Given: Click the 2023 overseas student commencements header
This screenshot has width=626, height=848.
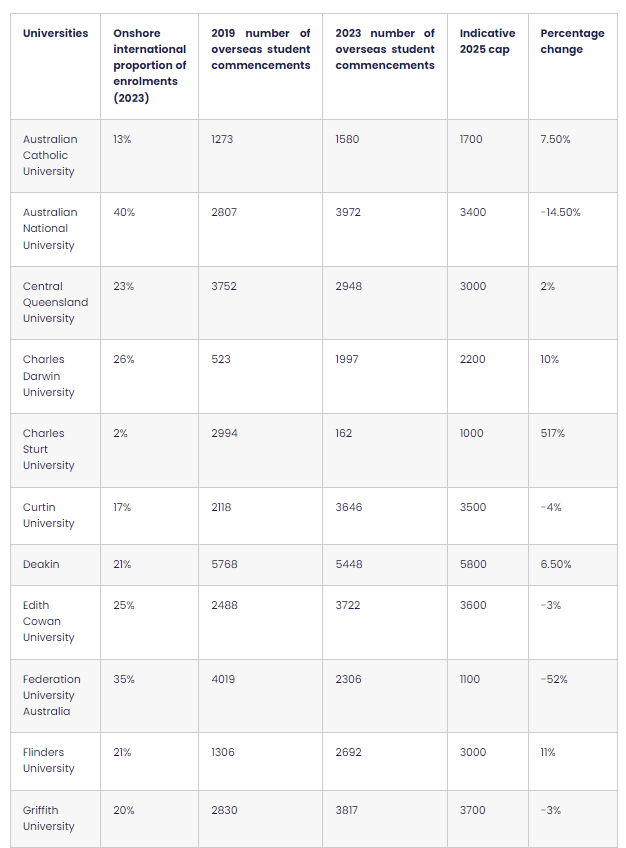Looking at the screenshot, I should pyautogui.click(x=385, y=49).
